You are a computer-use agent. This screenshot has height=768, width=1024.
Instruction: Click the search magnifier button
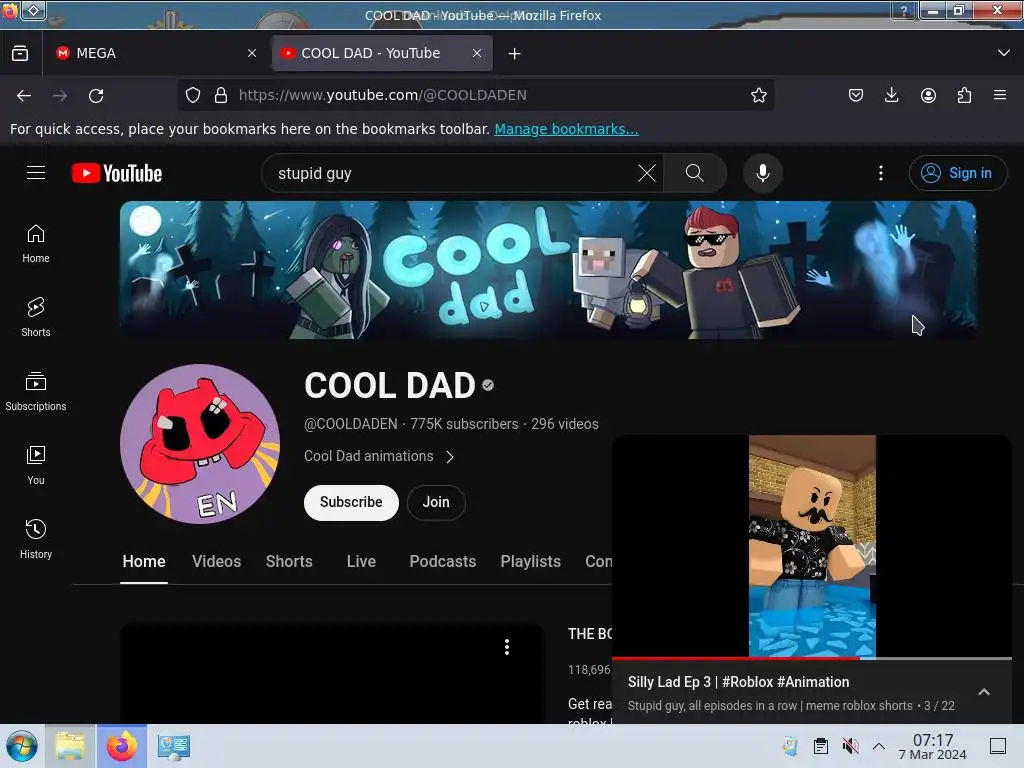694,173
